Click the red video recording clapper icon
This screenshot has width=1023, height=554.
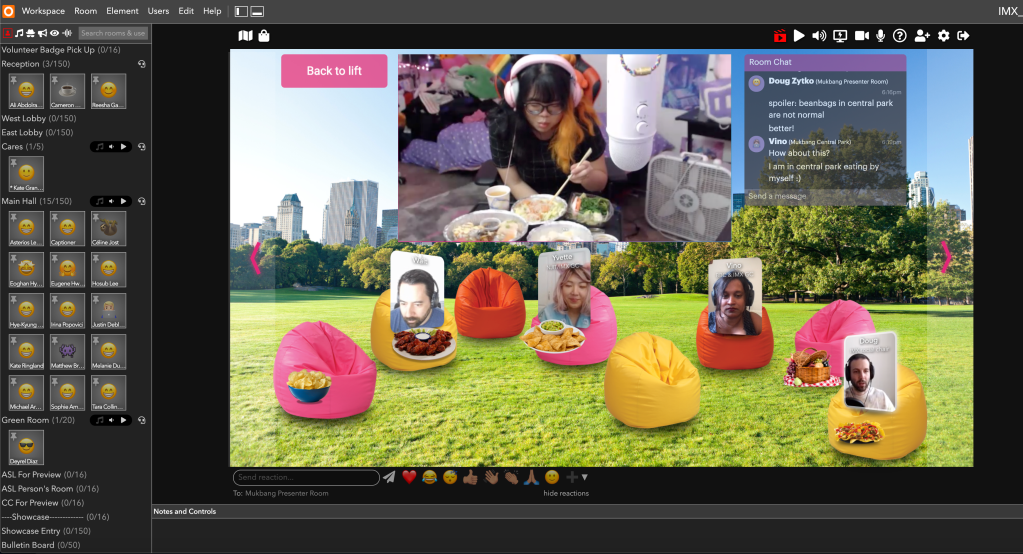(x=780, y=36)
